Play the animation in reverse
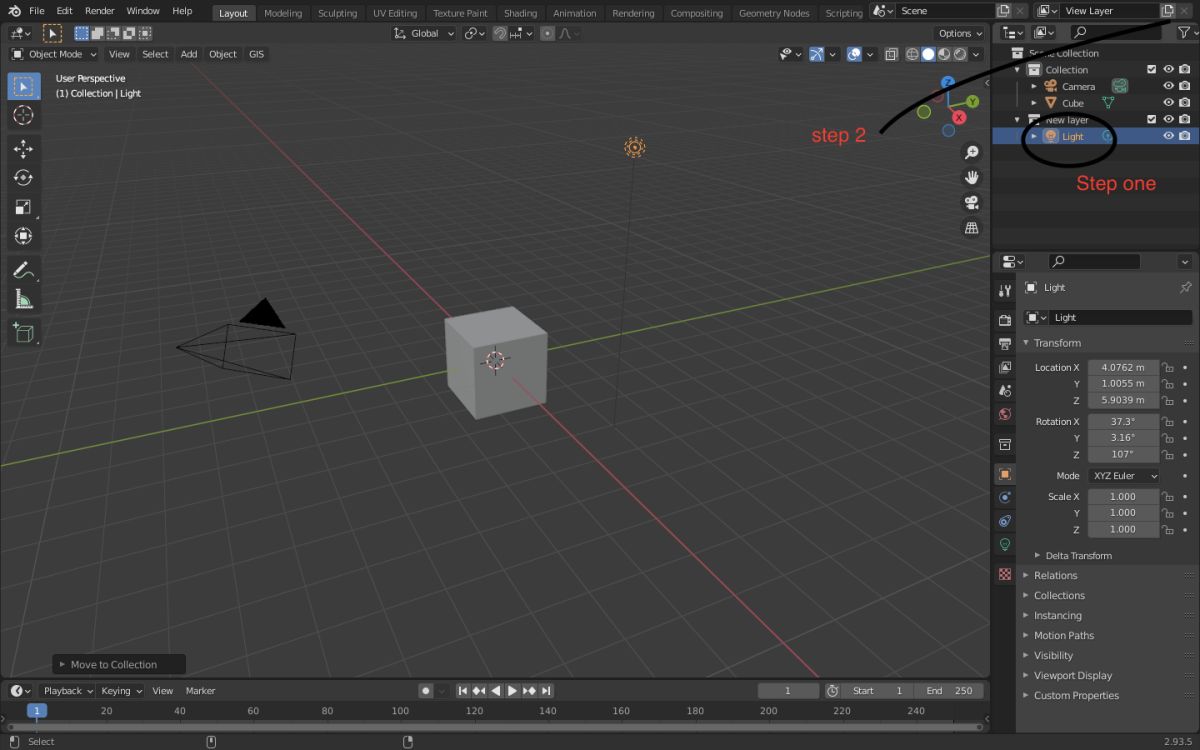1200x750 pixels. [496, 691]
